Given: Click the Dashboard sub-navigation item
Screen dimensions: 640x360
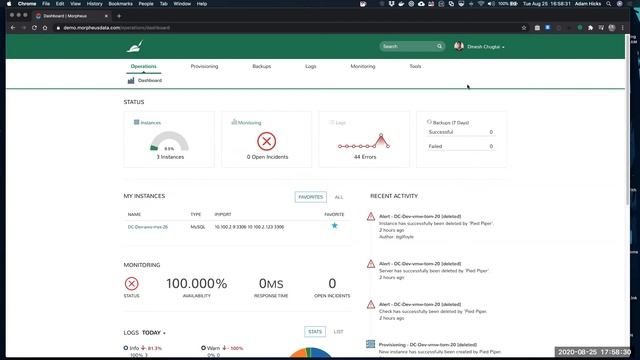Looking at the screenshot, I should pos(145,80).
